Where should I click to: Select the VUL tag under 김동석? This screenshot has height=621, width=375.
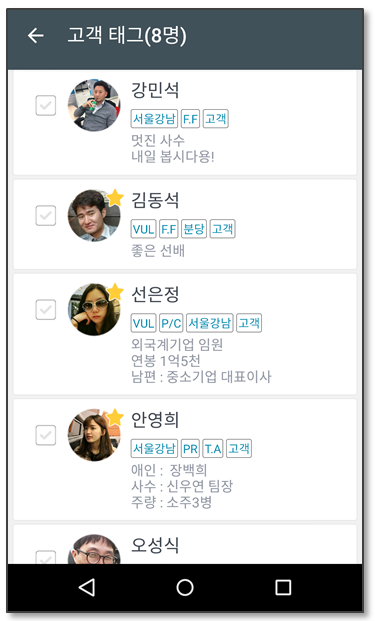[143, 229]
